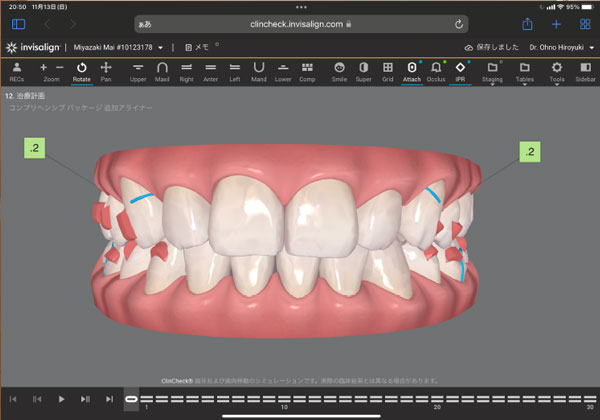Jump to the last stage

tap(109, 399)
